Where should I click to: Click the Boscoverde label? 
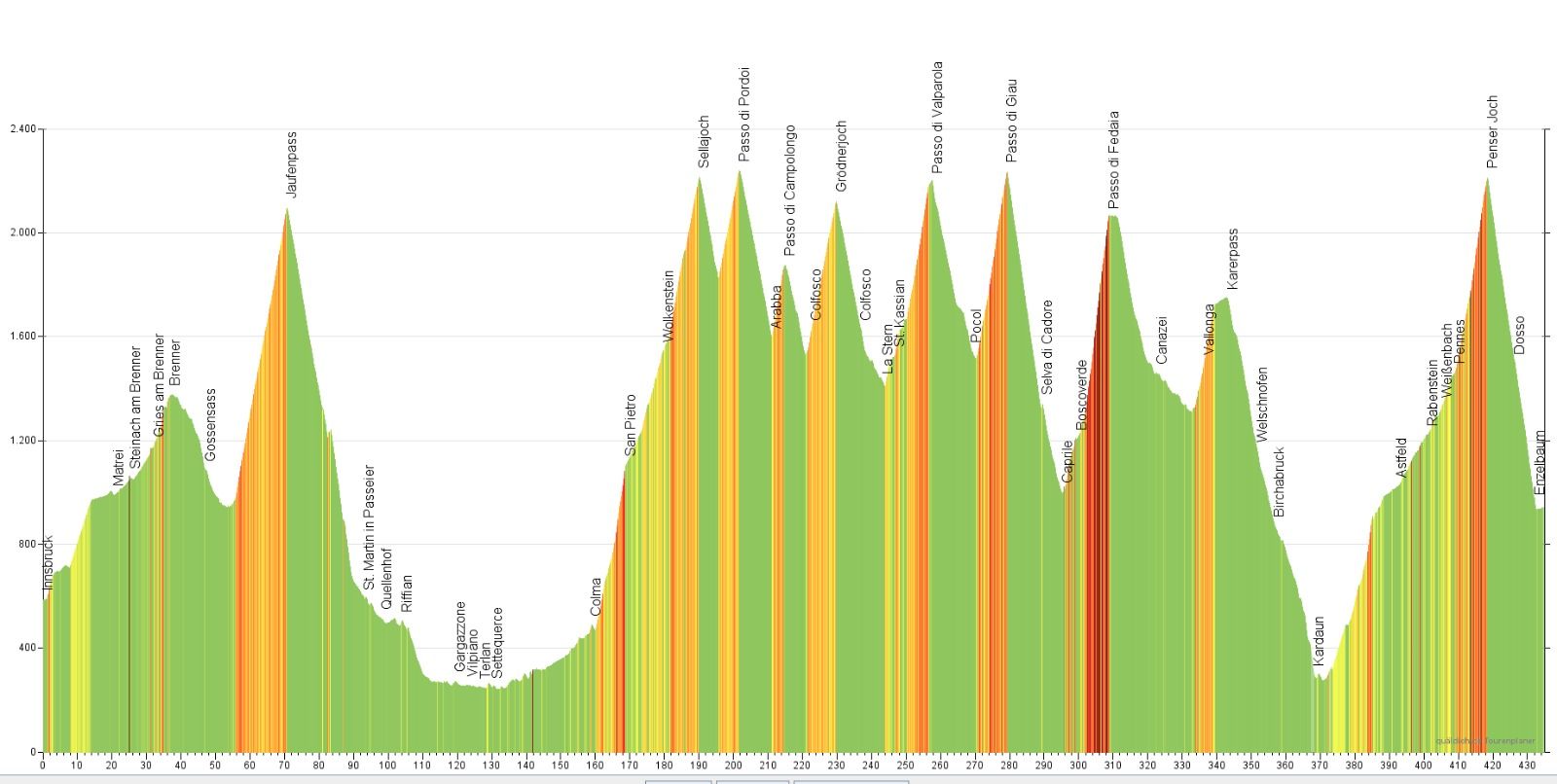click(x=1082, y=395)
